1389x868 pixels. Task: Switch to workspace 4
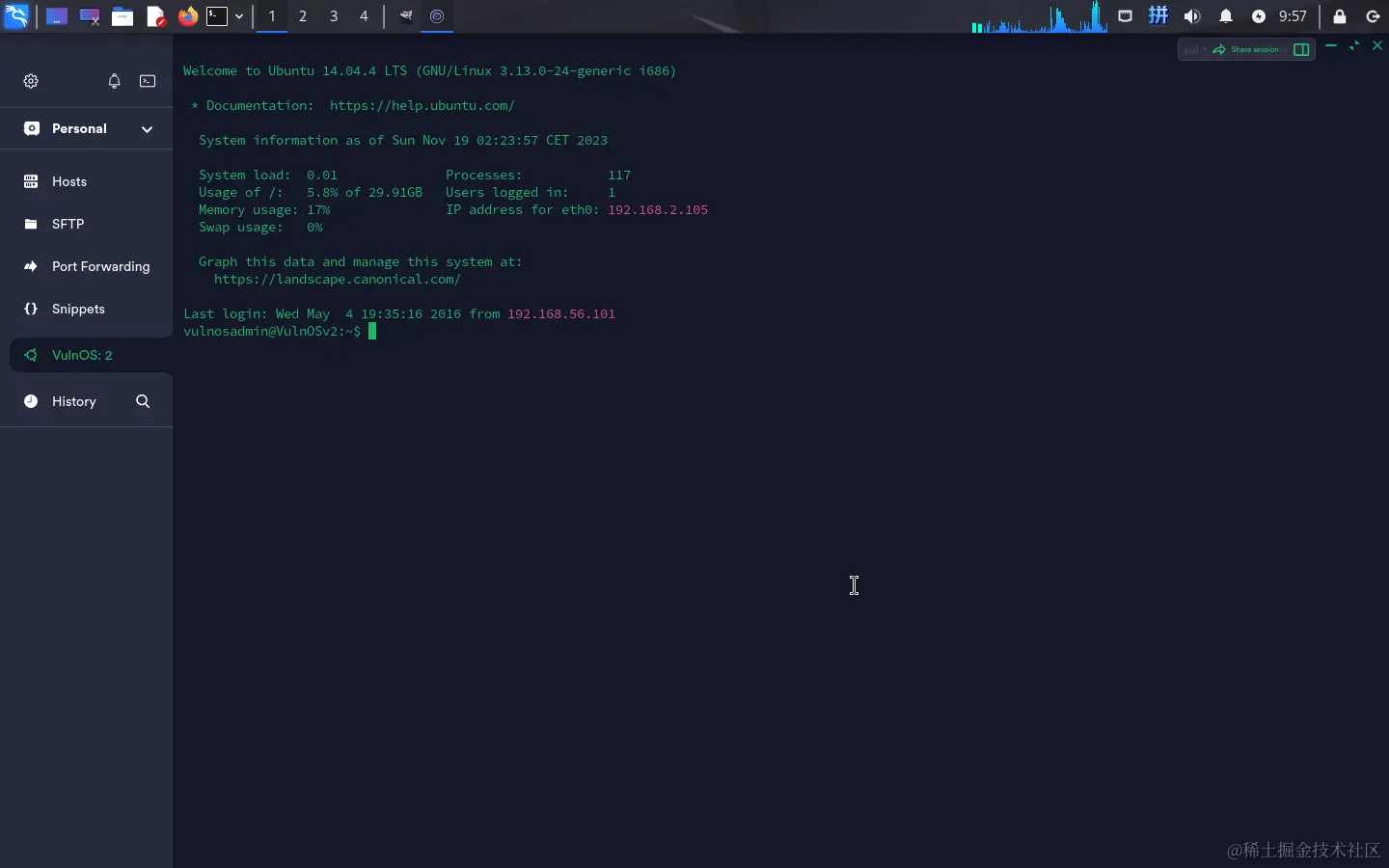[x=364, y=16]
